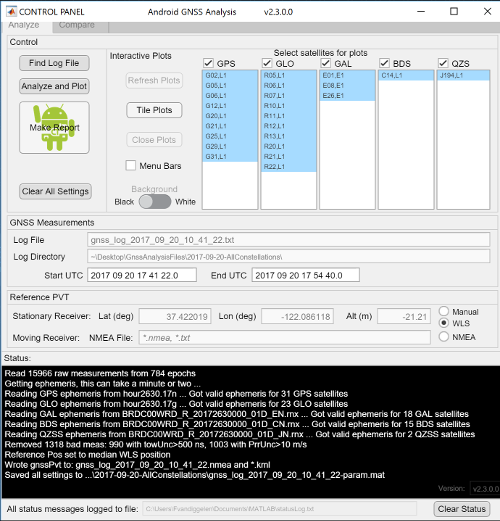Click the Make Report Android icon button

tap(54, 128)
